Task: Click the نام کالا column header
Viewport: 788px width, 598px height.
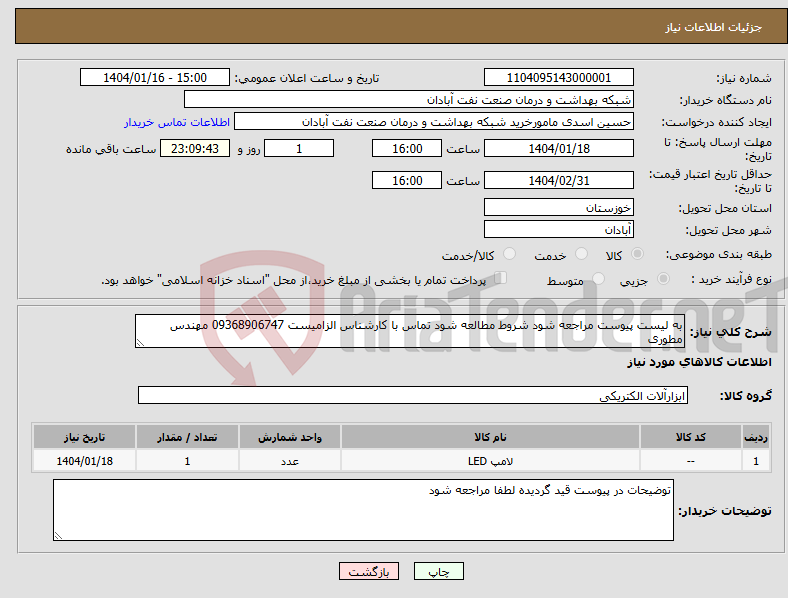Action: [490, 437]
